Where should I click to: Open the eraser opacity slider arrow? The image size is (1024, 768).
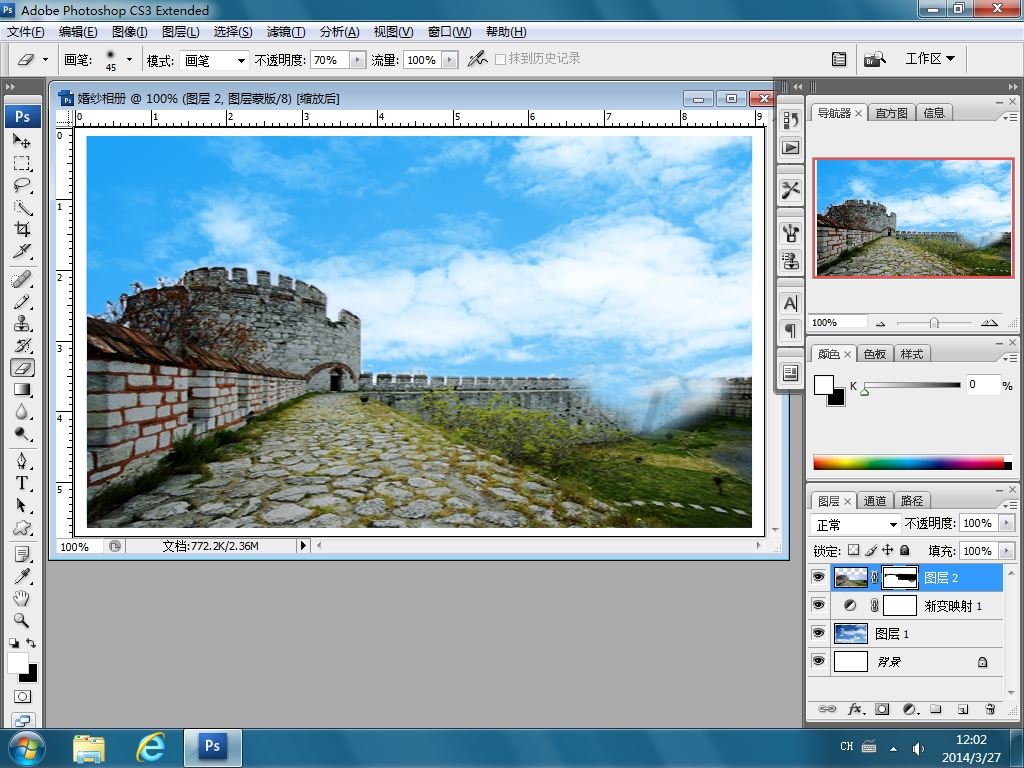[x=357, y=60]
